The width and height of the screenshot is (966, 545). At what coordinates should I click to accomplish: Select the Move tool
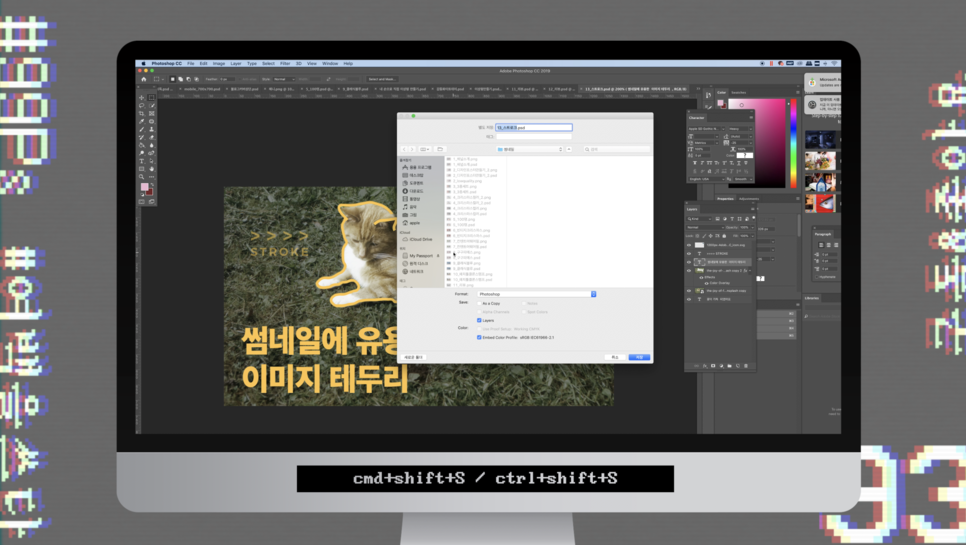pos(142,97)
